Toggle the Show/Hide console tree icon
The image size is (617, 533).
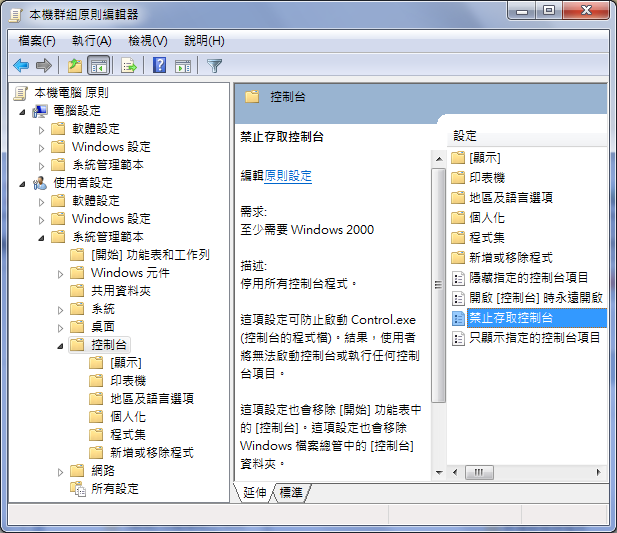[98, 65]
